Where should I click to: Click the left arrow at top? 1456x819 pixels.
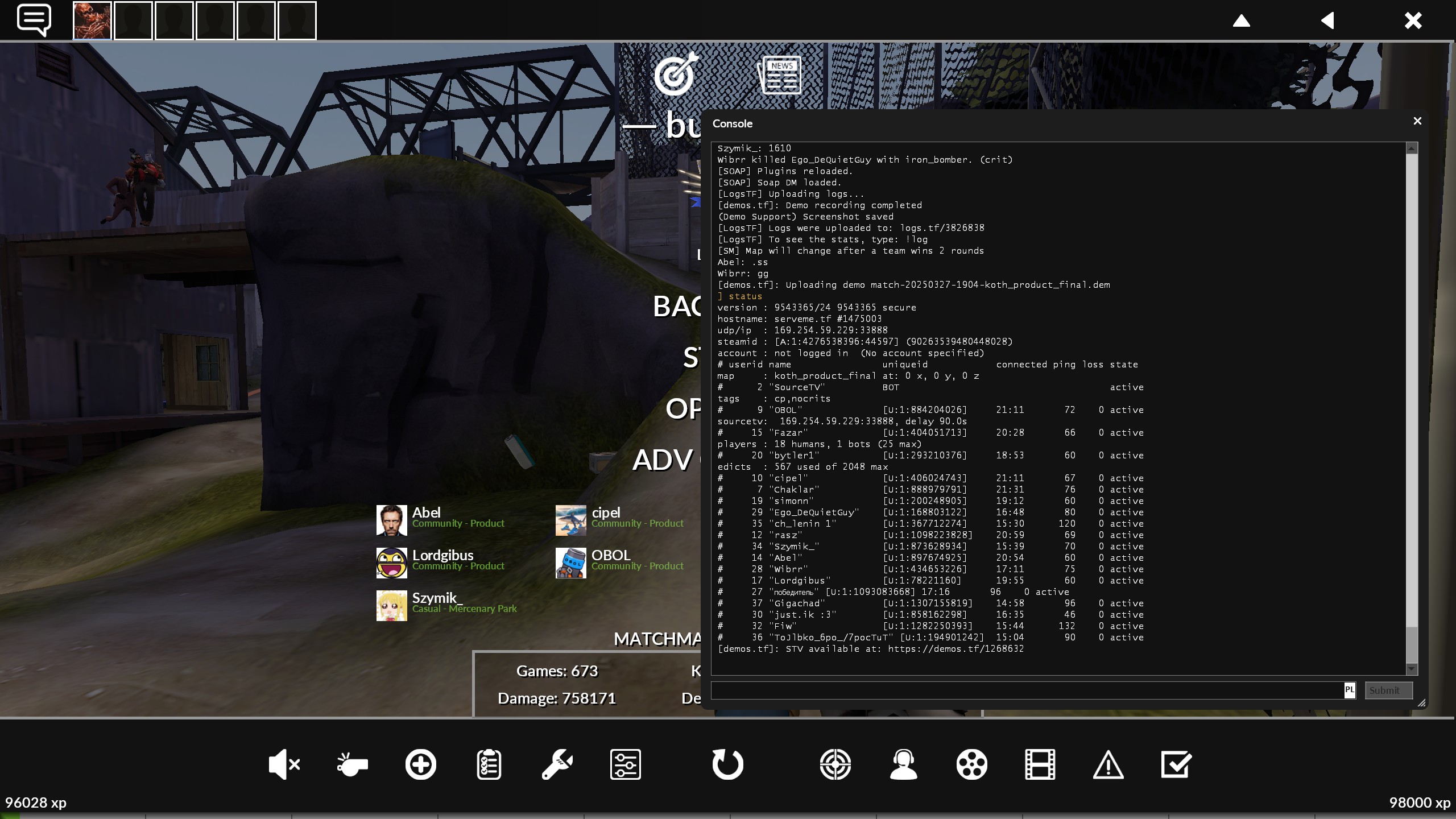[x=1327, y=21]
